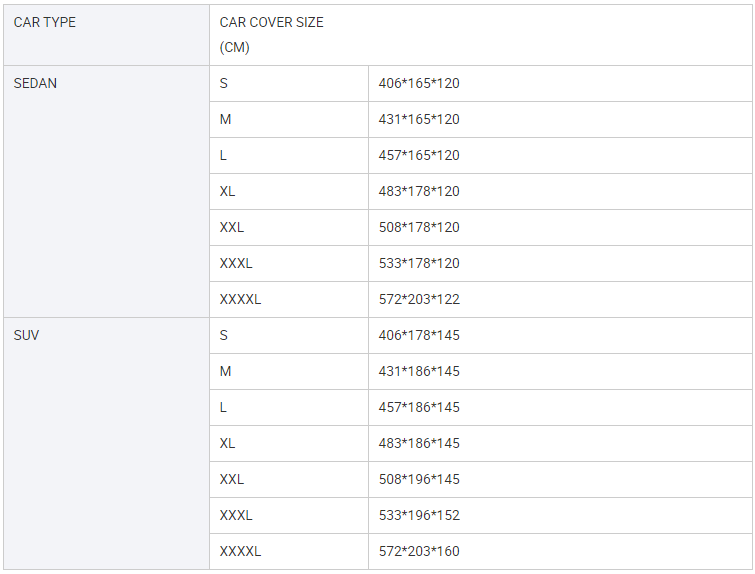Click the 533*178*120 cell
This screenshot has width=755, height=574.
pyautogui.click(x=419, y=263)
